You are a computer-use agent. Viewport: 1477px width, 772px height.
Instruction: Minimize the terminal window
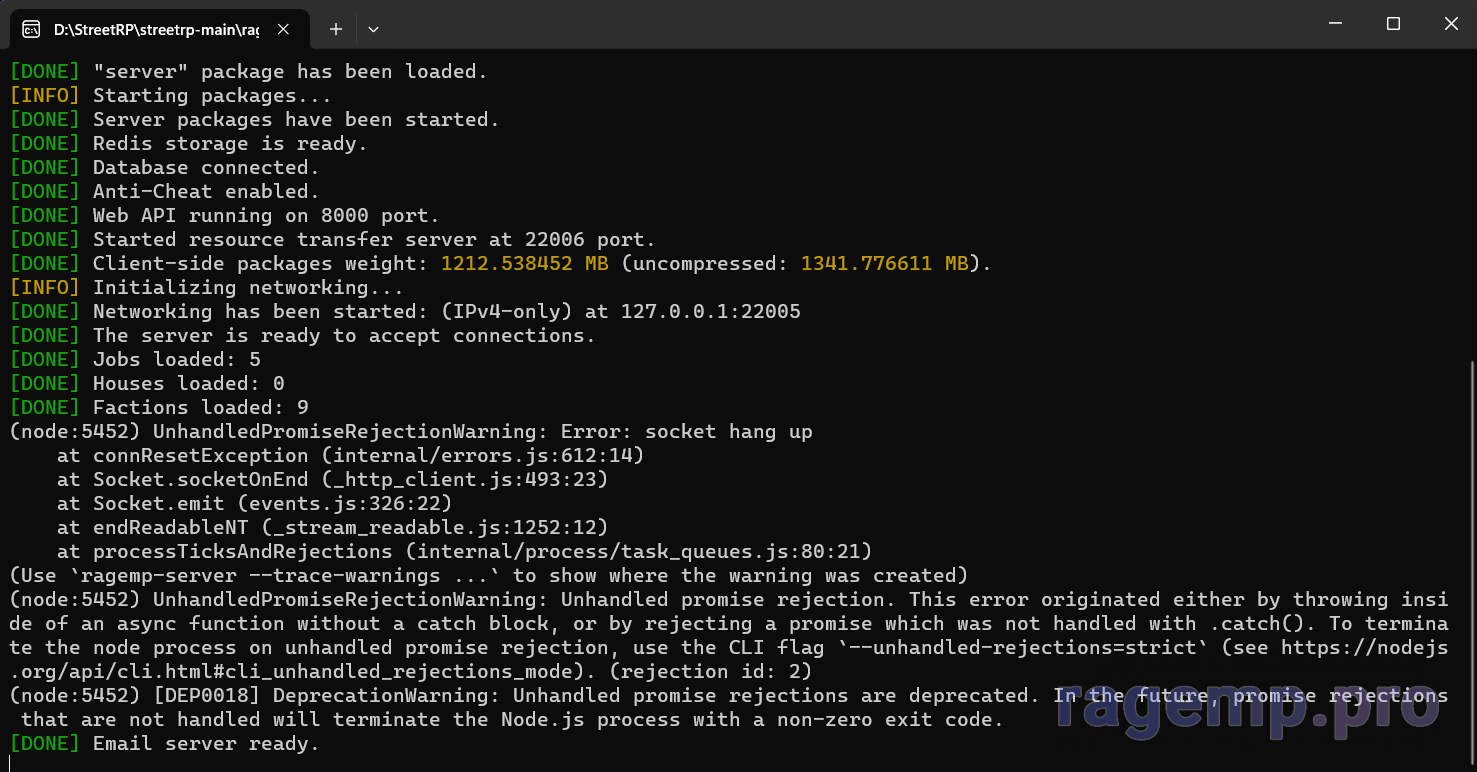pos(1335,24)
